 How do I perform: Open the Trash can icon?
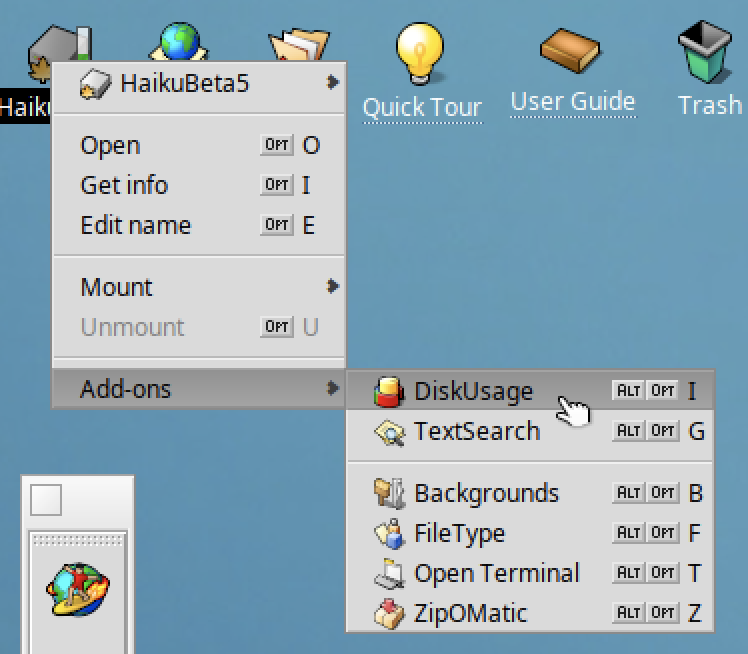tap(705, 52)
